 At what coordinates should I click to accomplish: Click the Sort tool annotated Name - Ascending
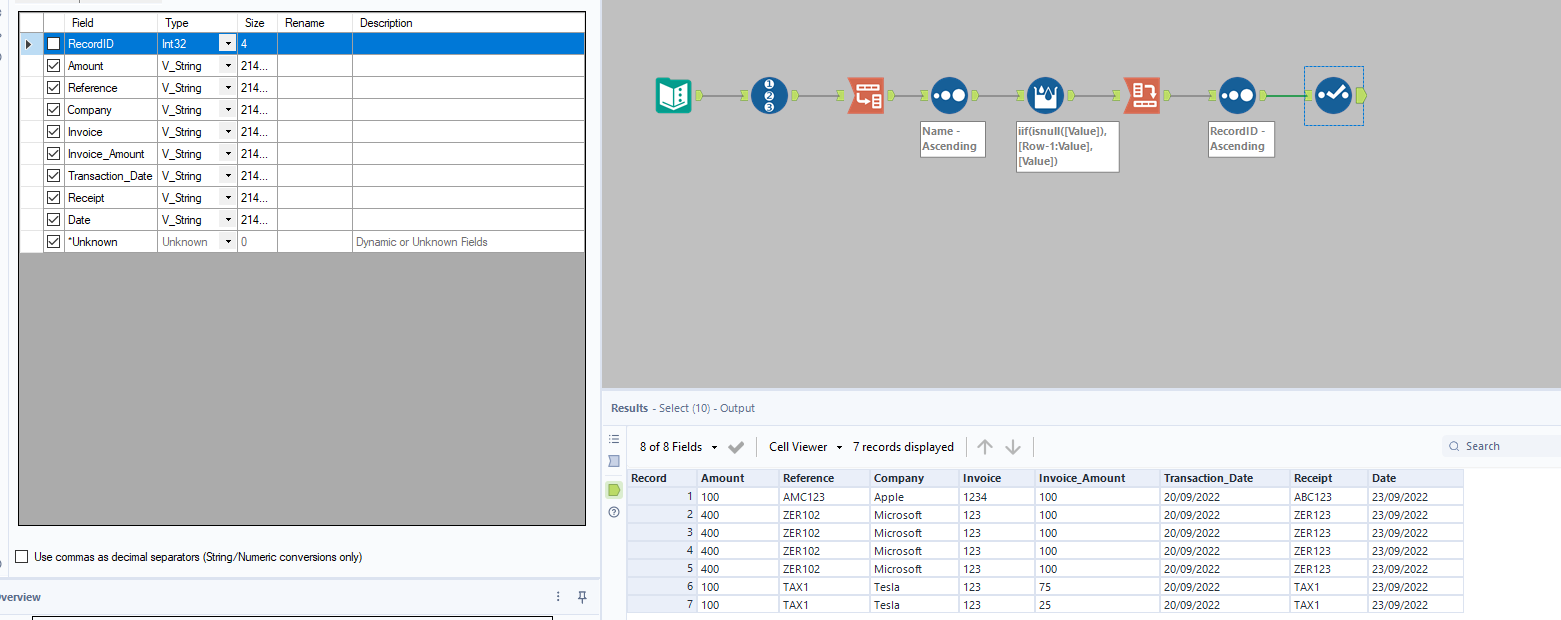click(949, 95)
